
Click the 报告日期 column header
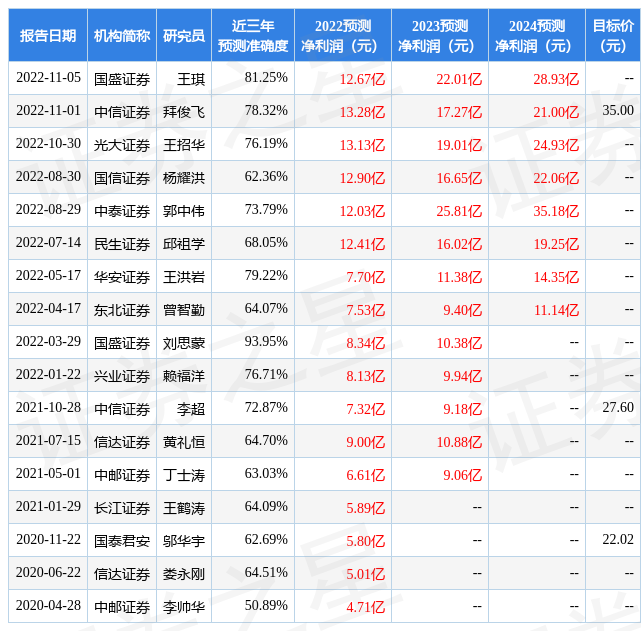click(48, 36)
